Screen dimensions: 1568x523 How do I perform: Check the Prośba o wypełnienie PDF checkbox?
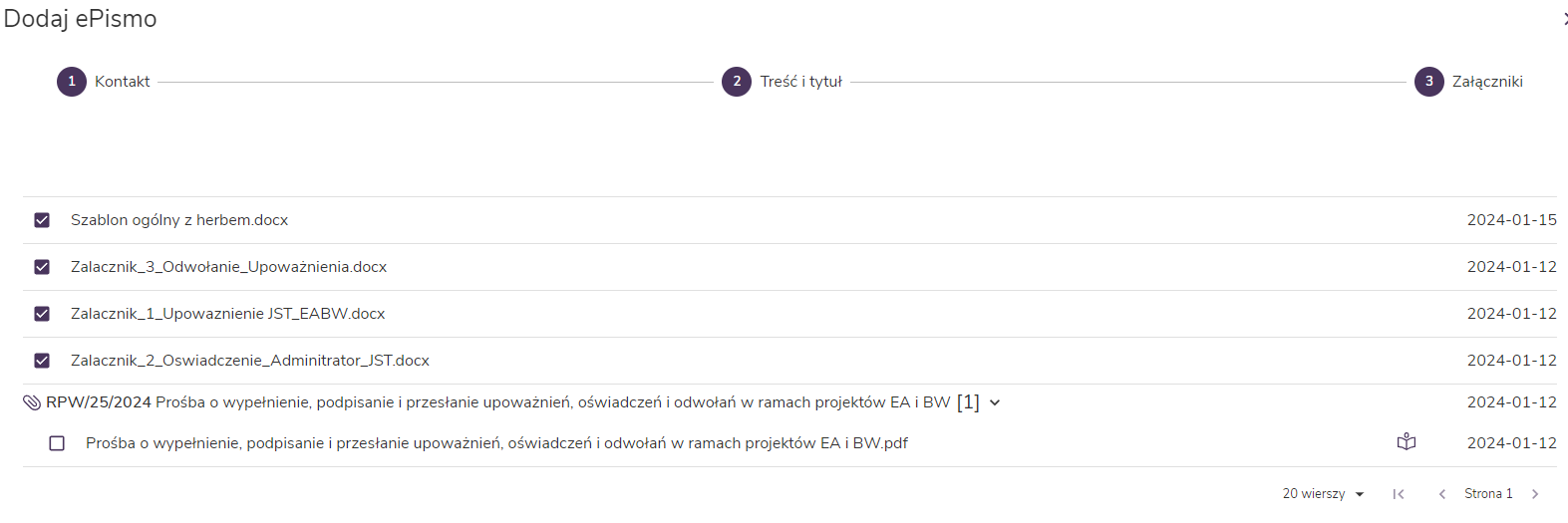[x=57, y=443]
